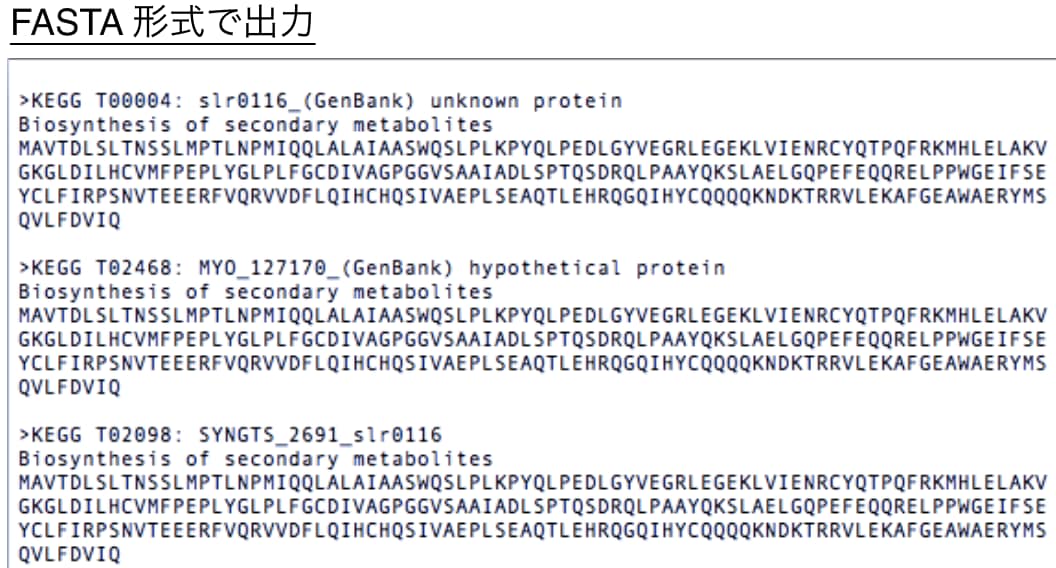Click the last 'QVLFDVIQ' sequence ending
The height and width of the screenshot is (568, 1056).
click(69, 555)
